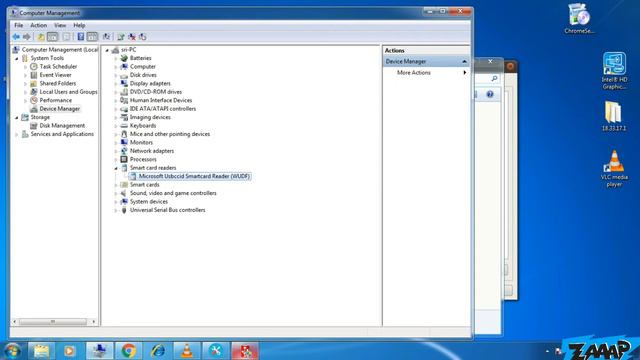Go back using the blue Back arrow
Image resolution: width=640 pixels, height=360 pixels.
(16, 37)
